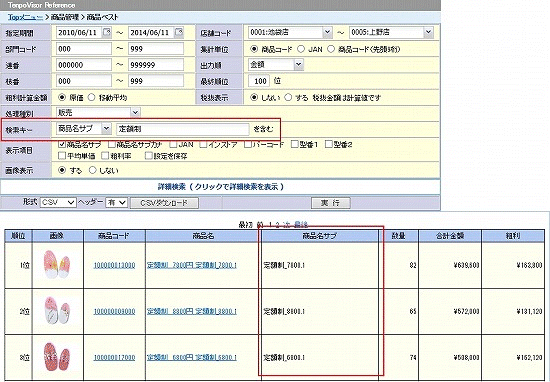Check 型番1 display item checkbox
The image size is (550, 382).
[295, 144]
